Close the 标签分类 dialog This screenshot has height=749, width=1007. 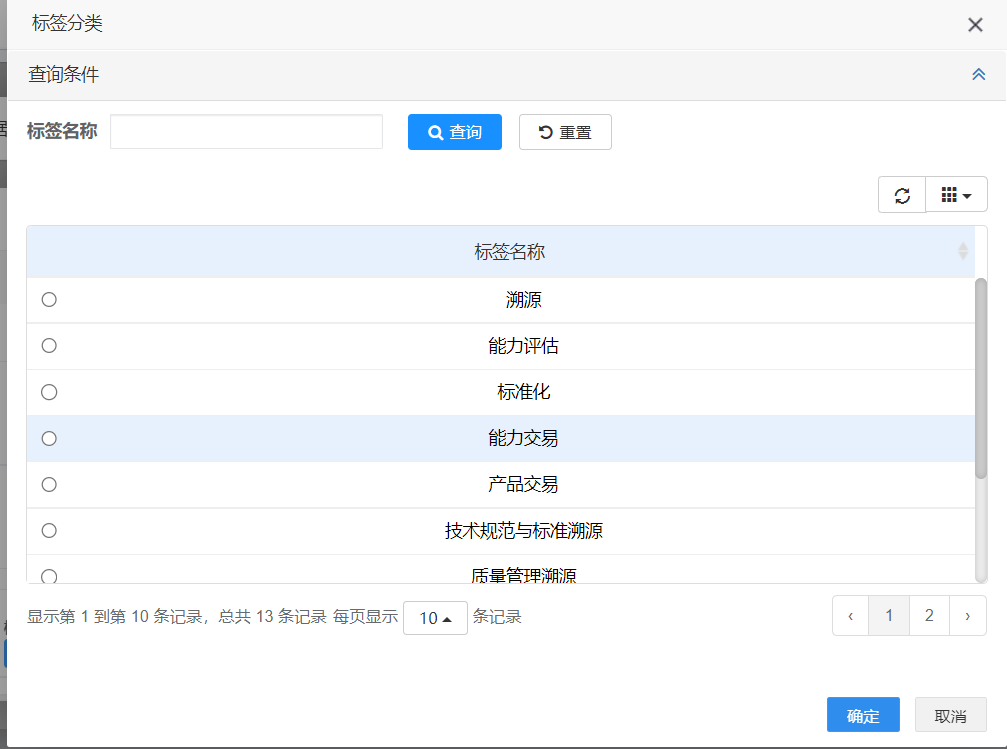coord(975,25)
